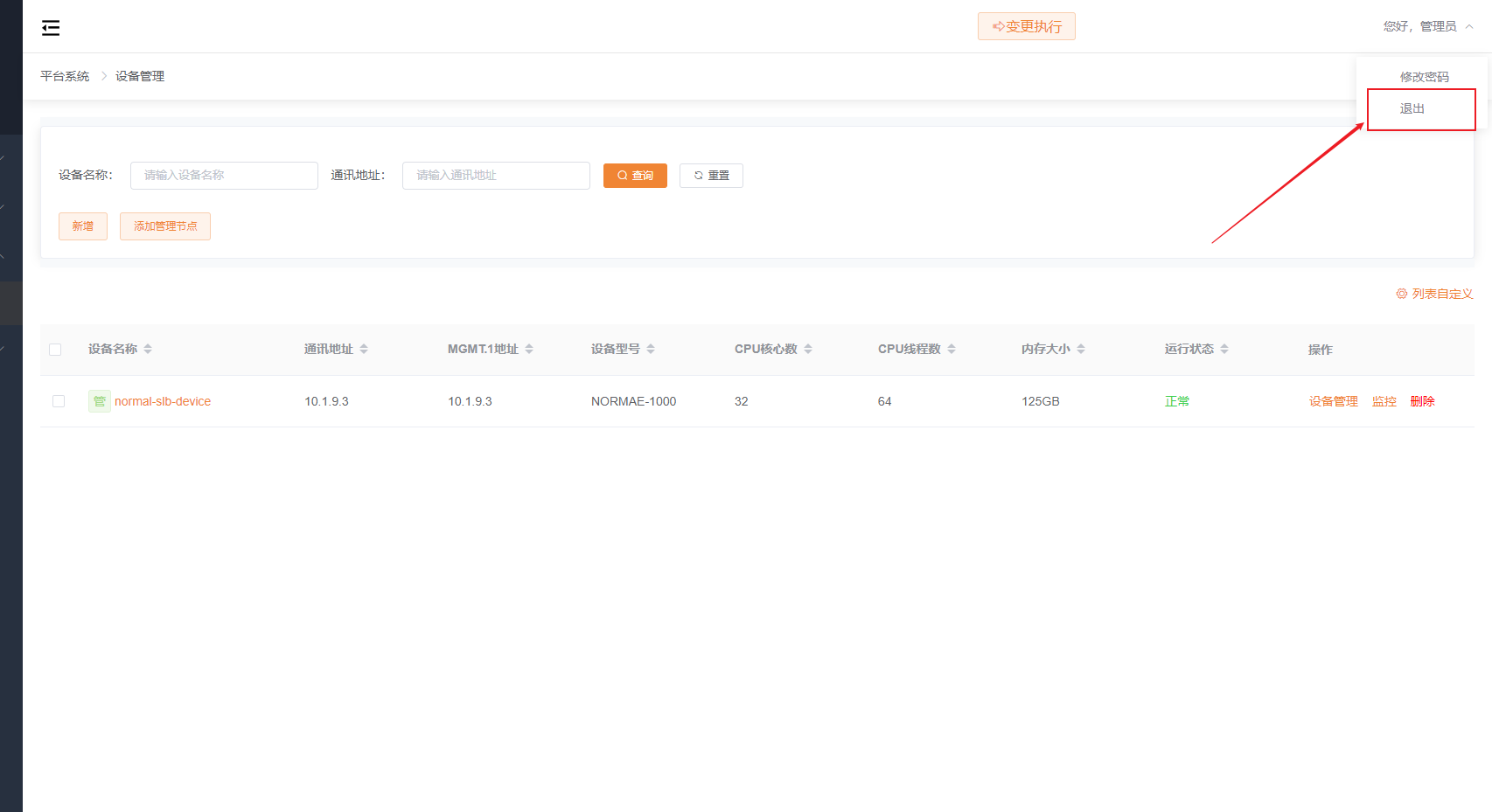Open the normal-slb-device link
This screenshot has height=812, width=1492.
click(x=163, y=401)
